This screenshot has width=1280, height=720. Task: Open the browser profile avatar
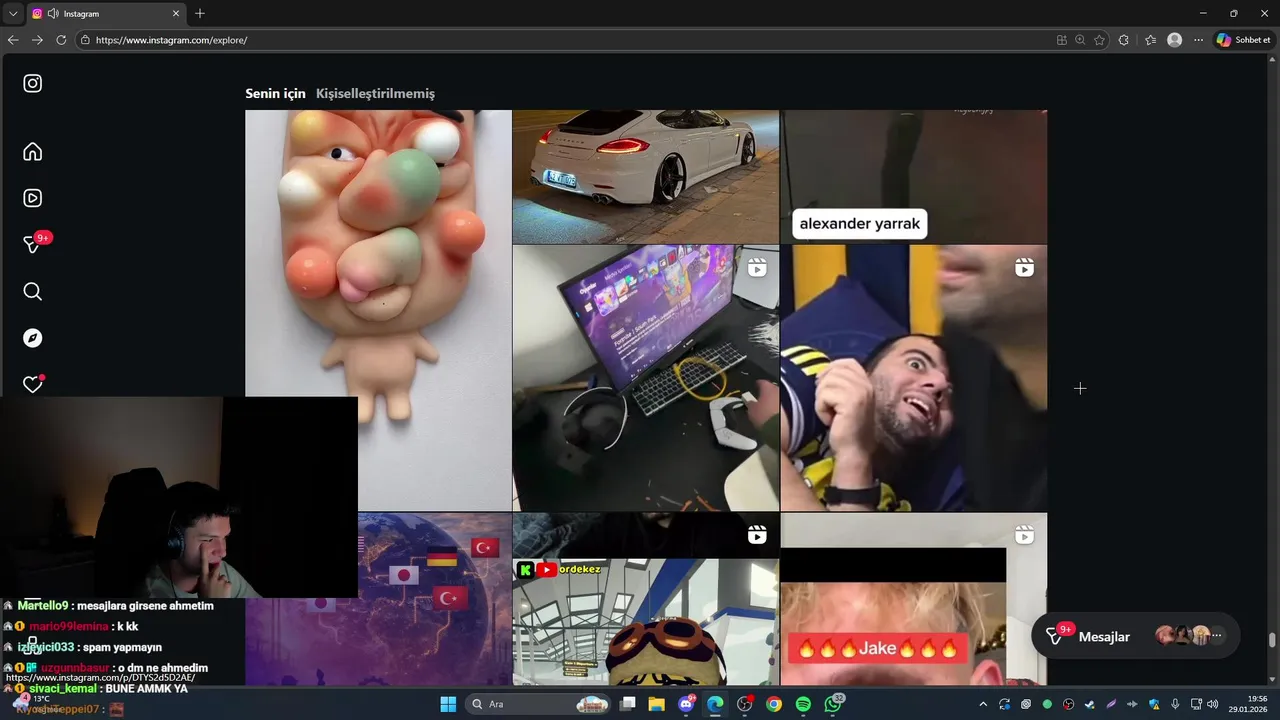coord(1175,40)
